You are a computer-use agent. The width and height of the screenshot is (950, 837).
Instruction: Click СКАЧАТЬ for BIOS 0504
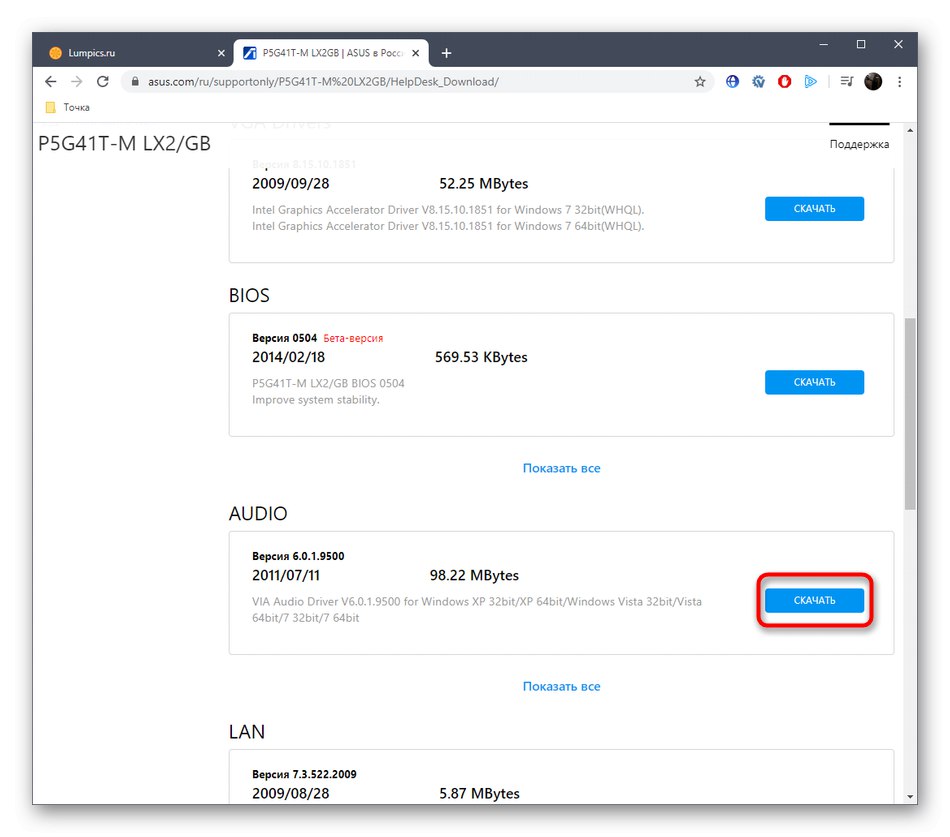pyautogui.click(x=814, y=382)
